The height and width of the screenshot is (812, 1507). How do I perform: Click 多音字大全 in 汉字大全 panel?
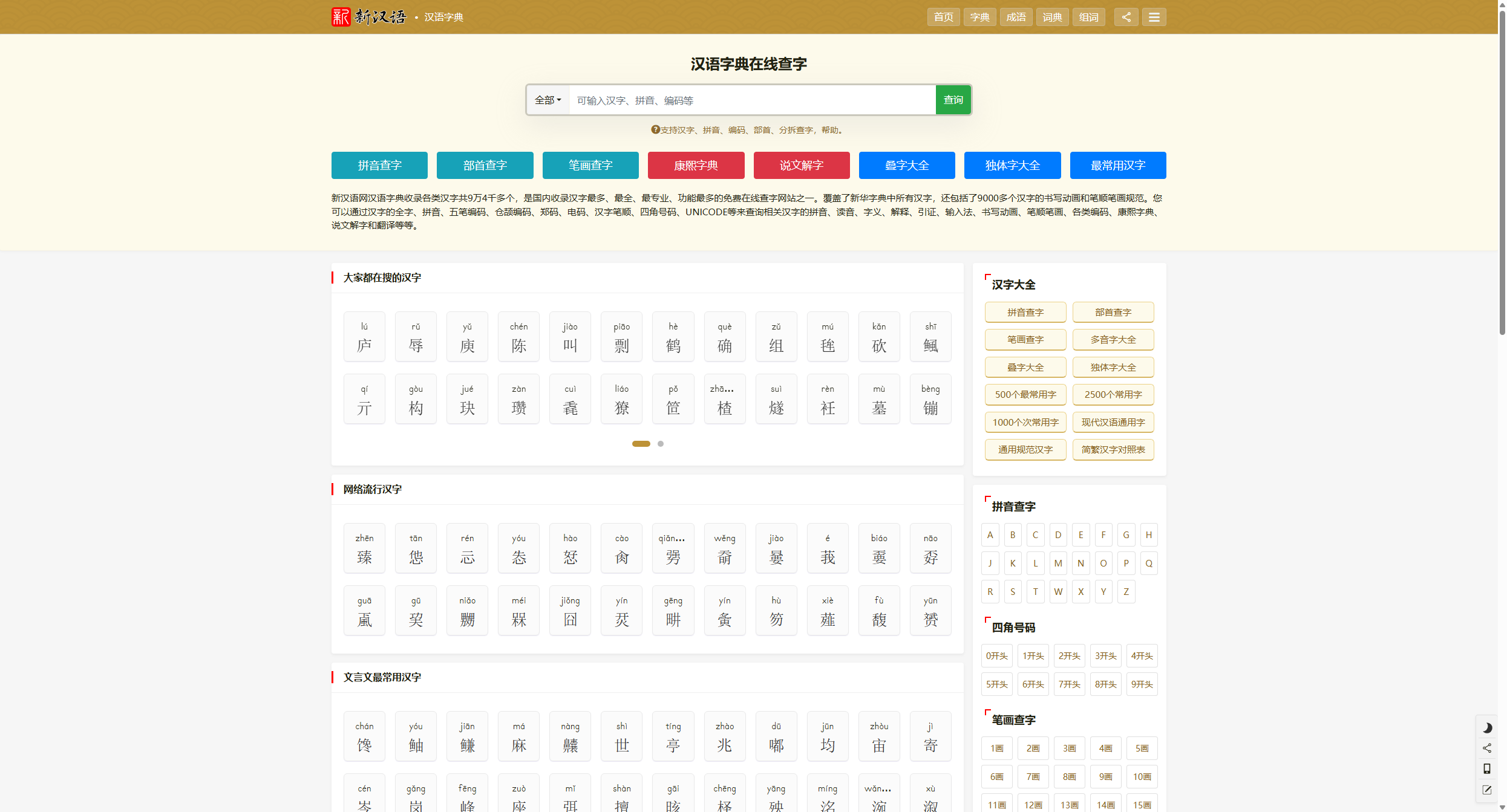[1113, 340]
